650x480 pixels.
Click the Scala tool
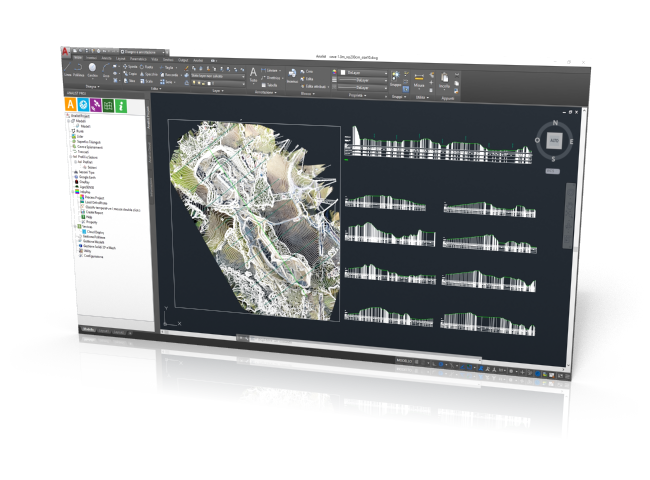tap(147, 81)
